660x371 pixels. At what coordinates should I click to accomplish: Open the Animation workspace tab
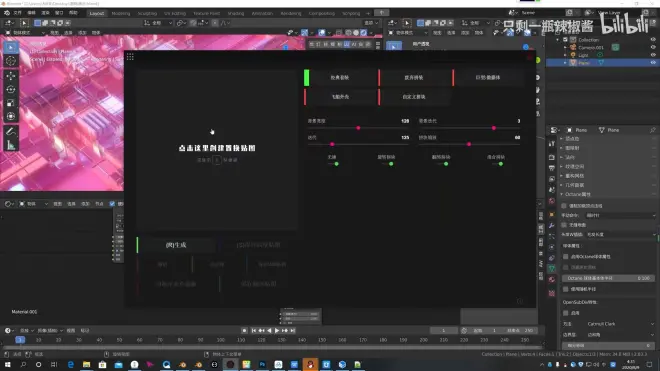tap(262, 13)
